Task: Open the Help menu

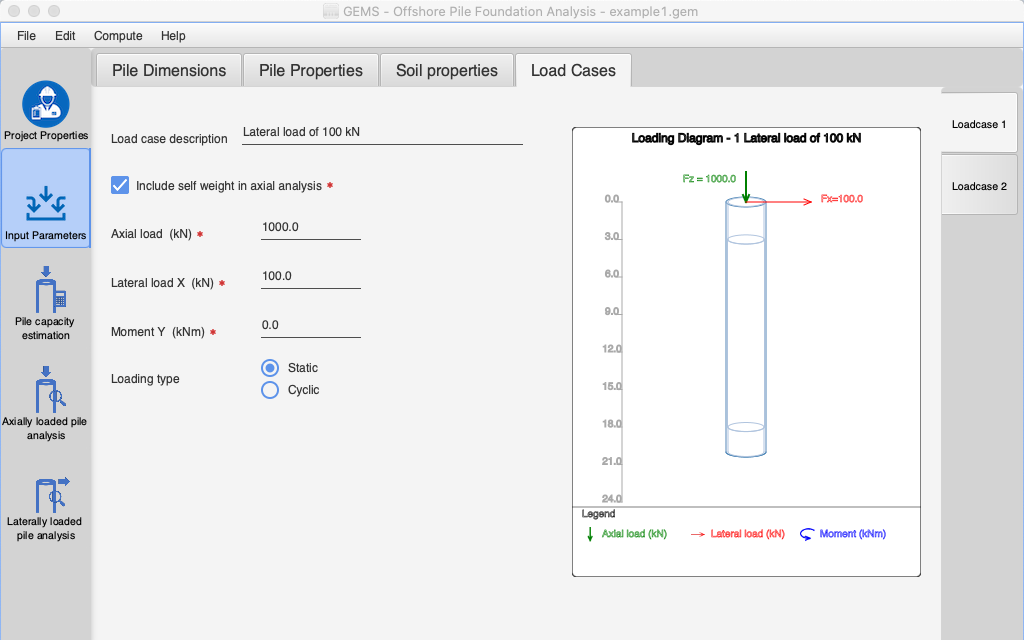Action: pos(173,36)
